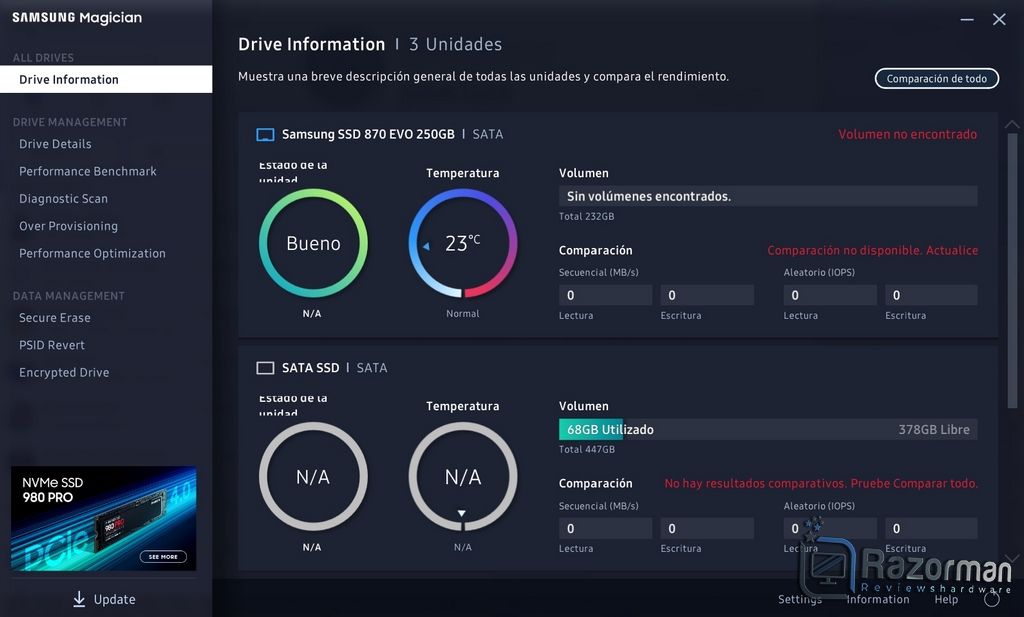Click the SATA SSD N/A health gauge
Image resolution: width=1024 pixels, height=617 pixels.
point(313,477)
